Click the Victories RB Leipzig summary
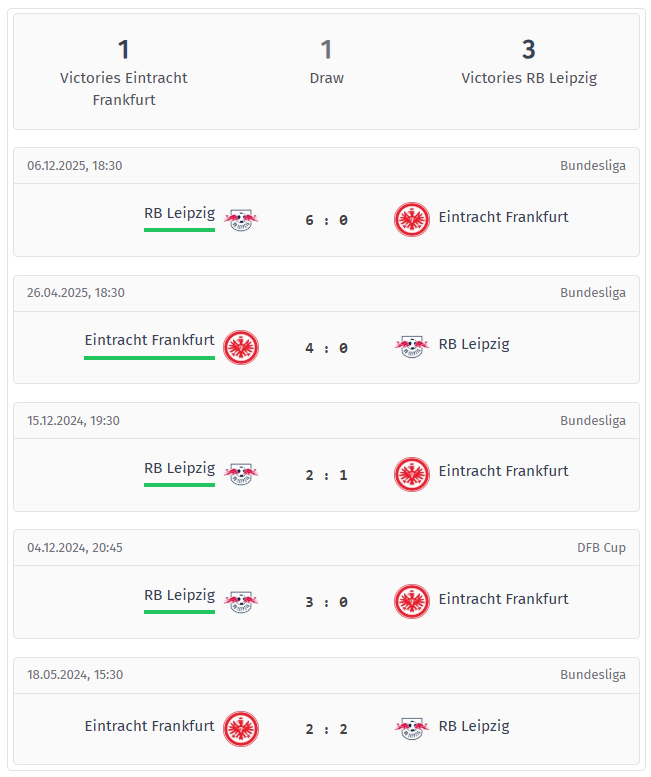The width and height of the screenshot is (651, 777). [528, 60]
